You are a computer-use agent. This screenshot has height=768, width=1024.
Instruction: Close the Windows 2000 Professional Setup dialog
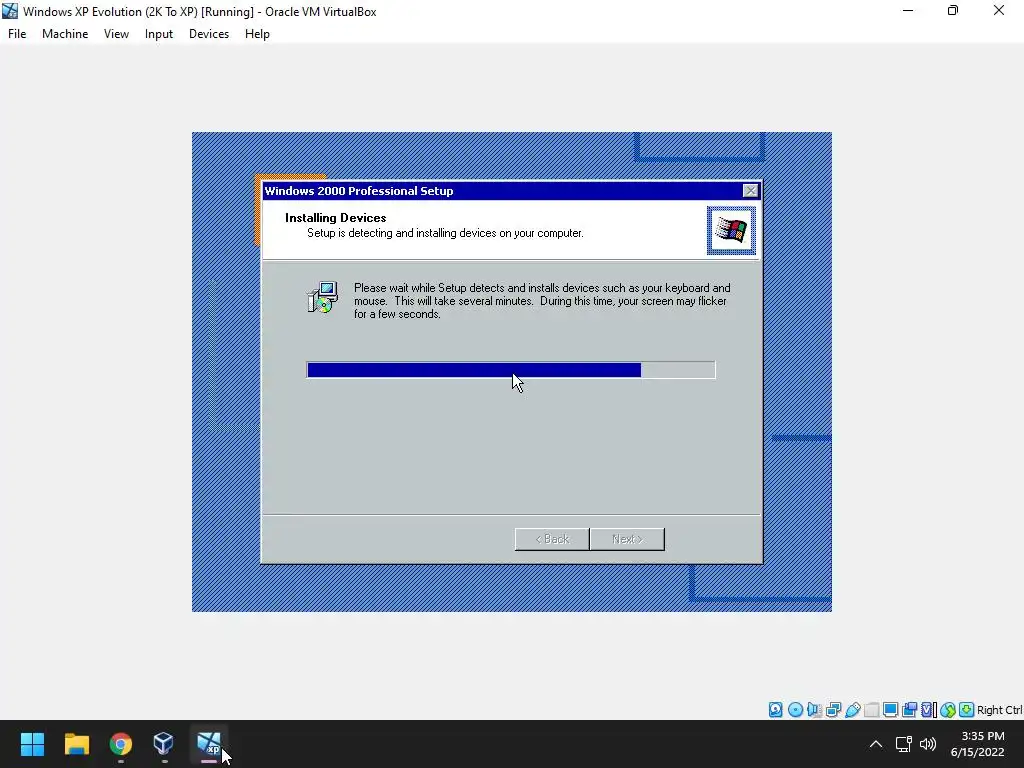click(x=750, y=191)
